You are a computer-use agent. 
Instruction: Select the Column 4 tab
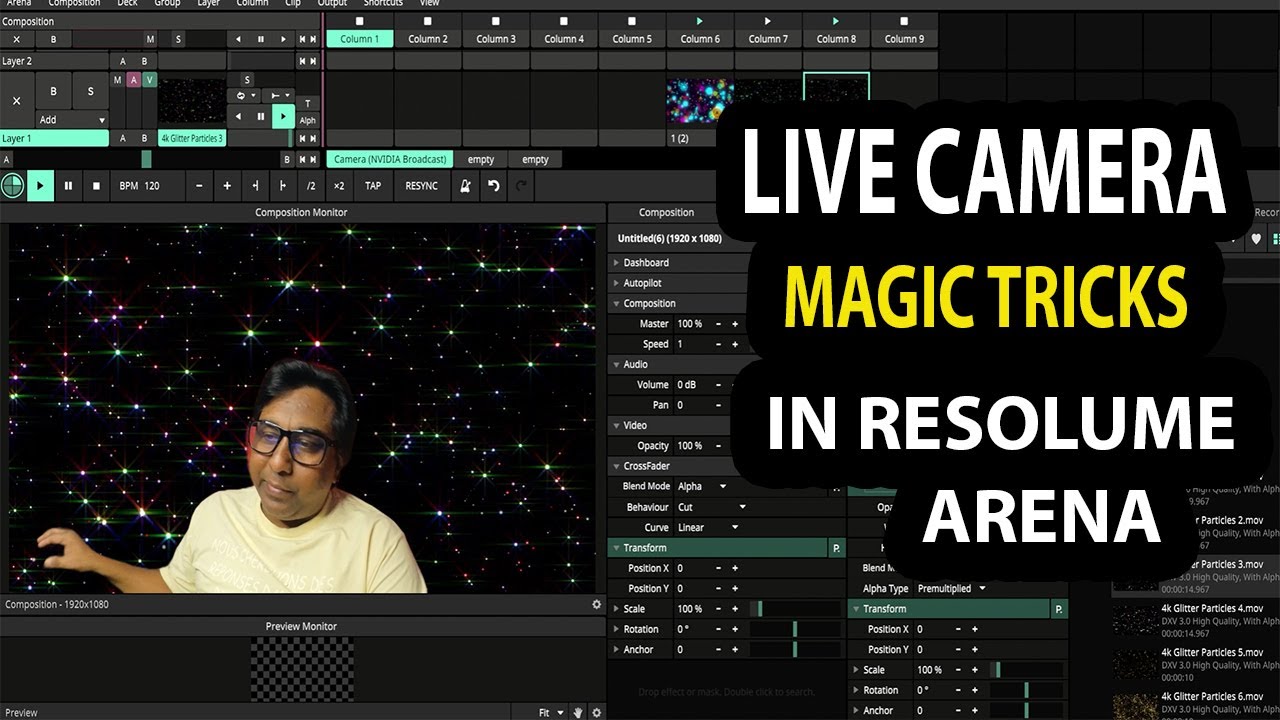(564, 39)
